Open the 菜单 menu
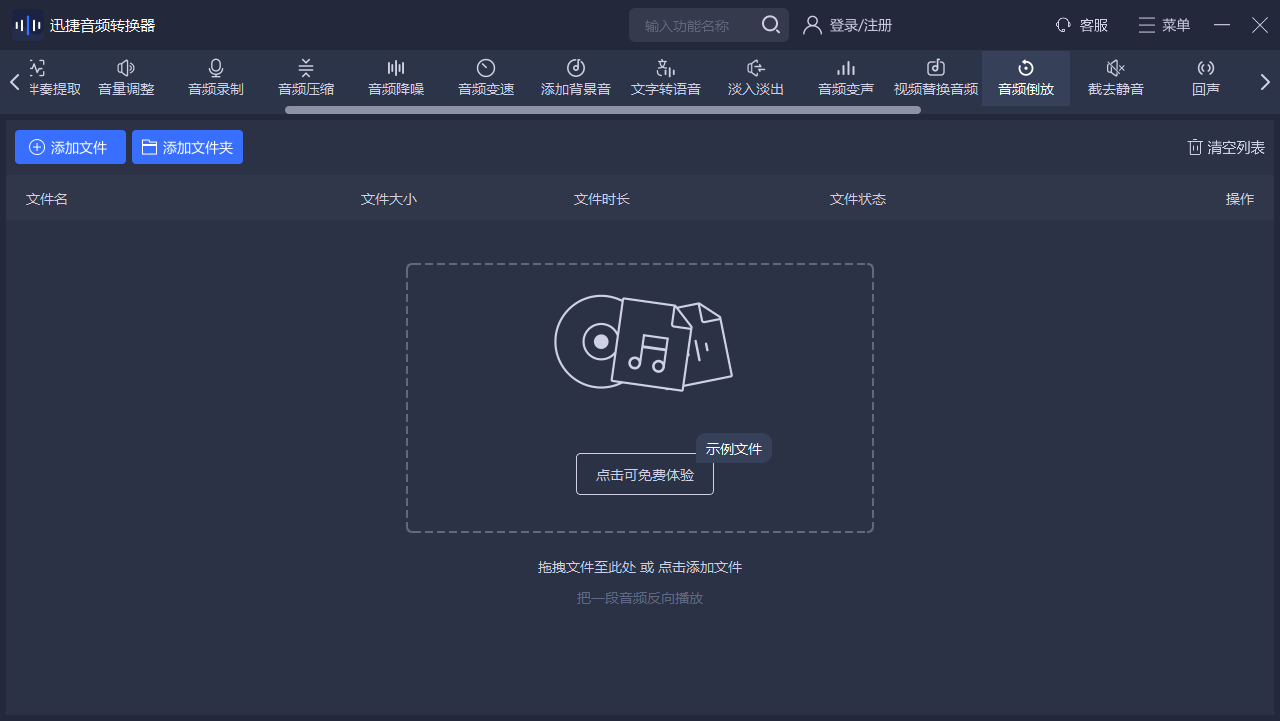The width and height of the screenshot is (1280, 721). 1164,25
